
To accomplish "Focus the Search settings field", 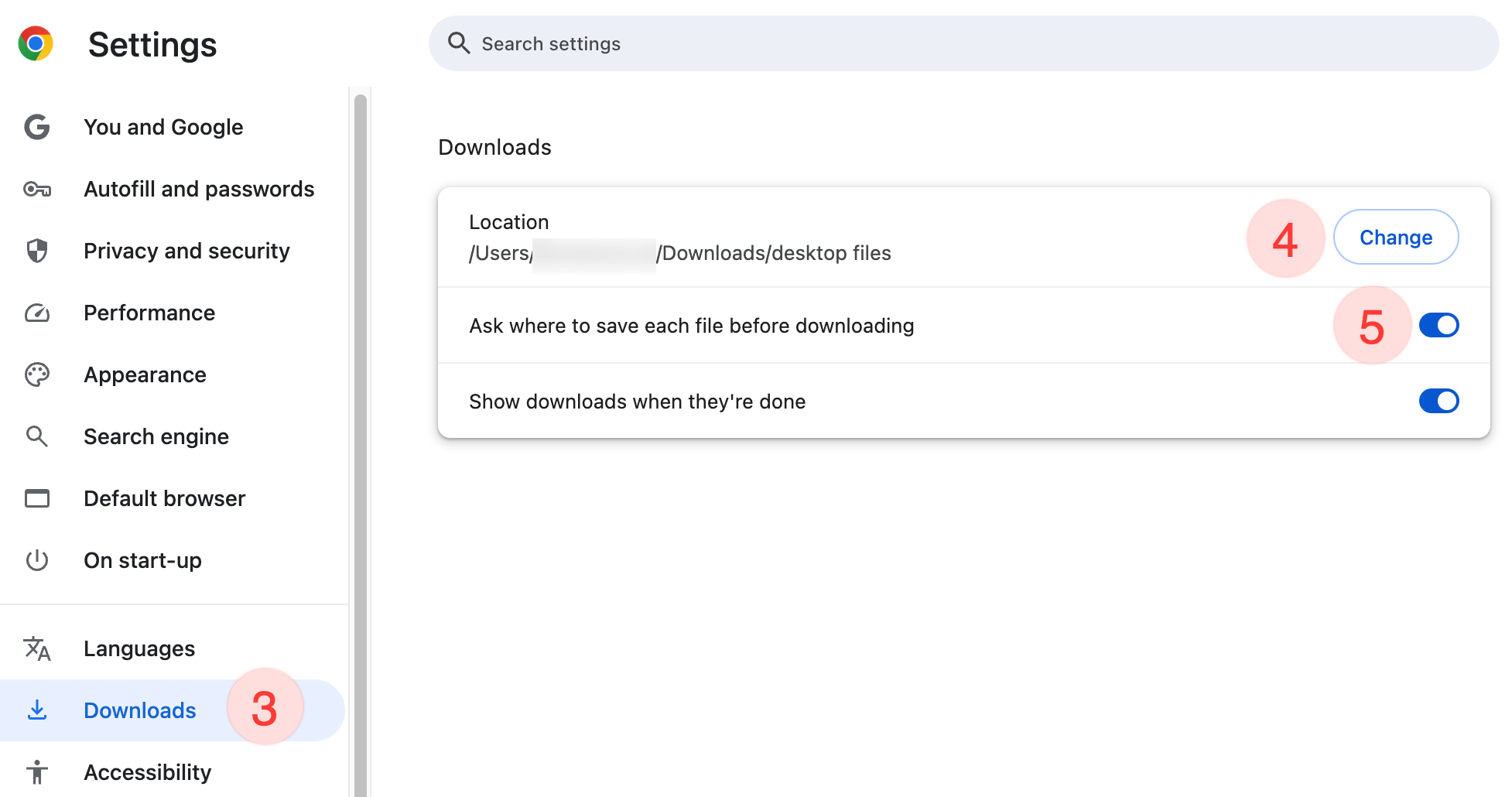I will coord(929,43).
